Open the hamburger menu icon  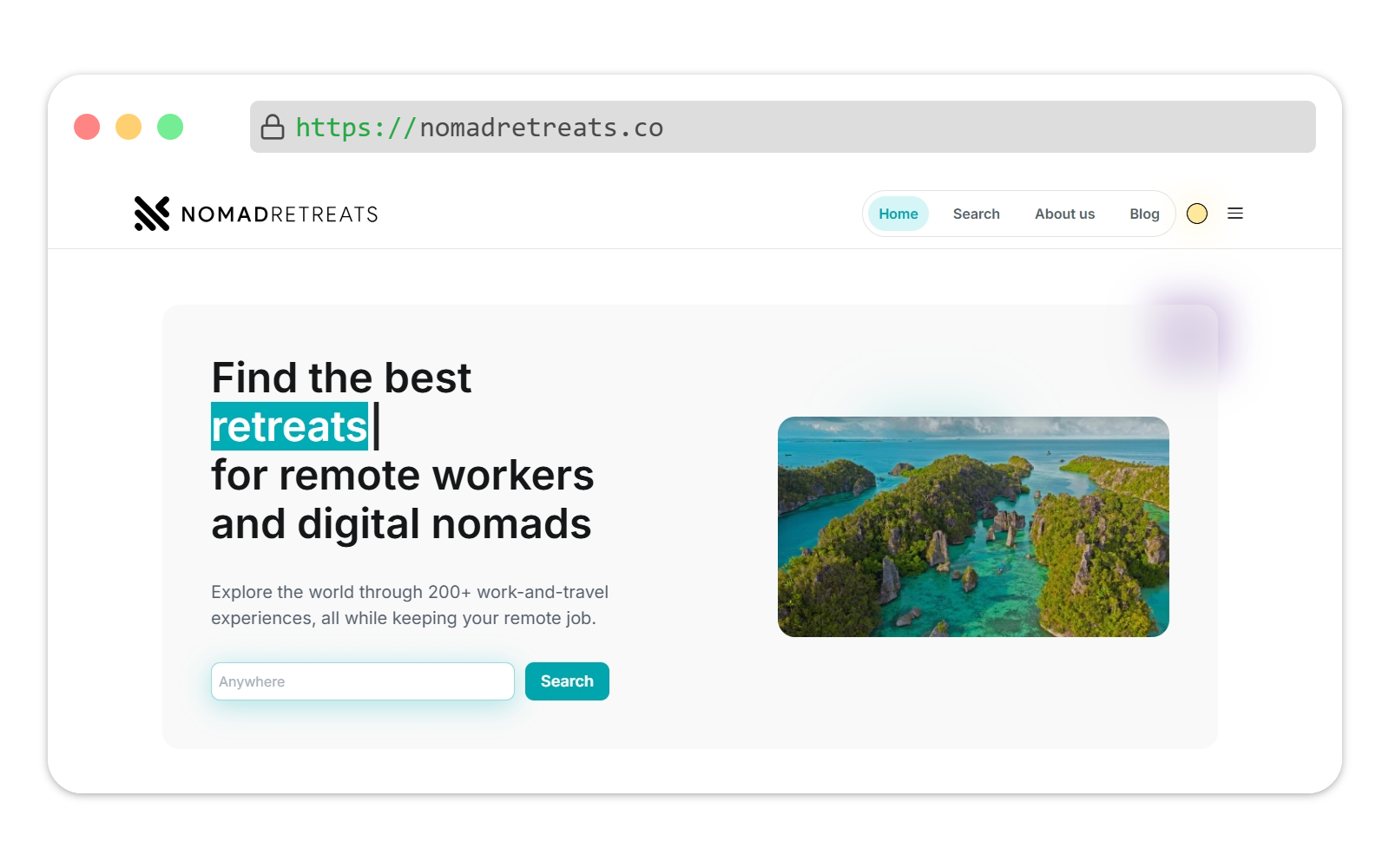coord(1235,214)
